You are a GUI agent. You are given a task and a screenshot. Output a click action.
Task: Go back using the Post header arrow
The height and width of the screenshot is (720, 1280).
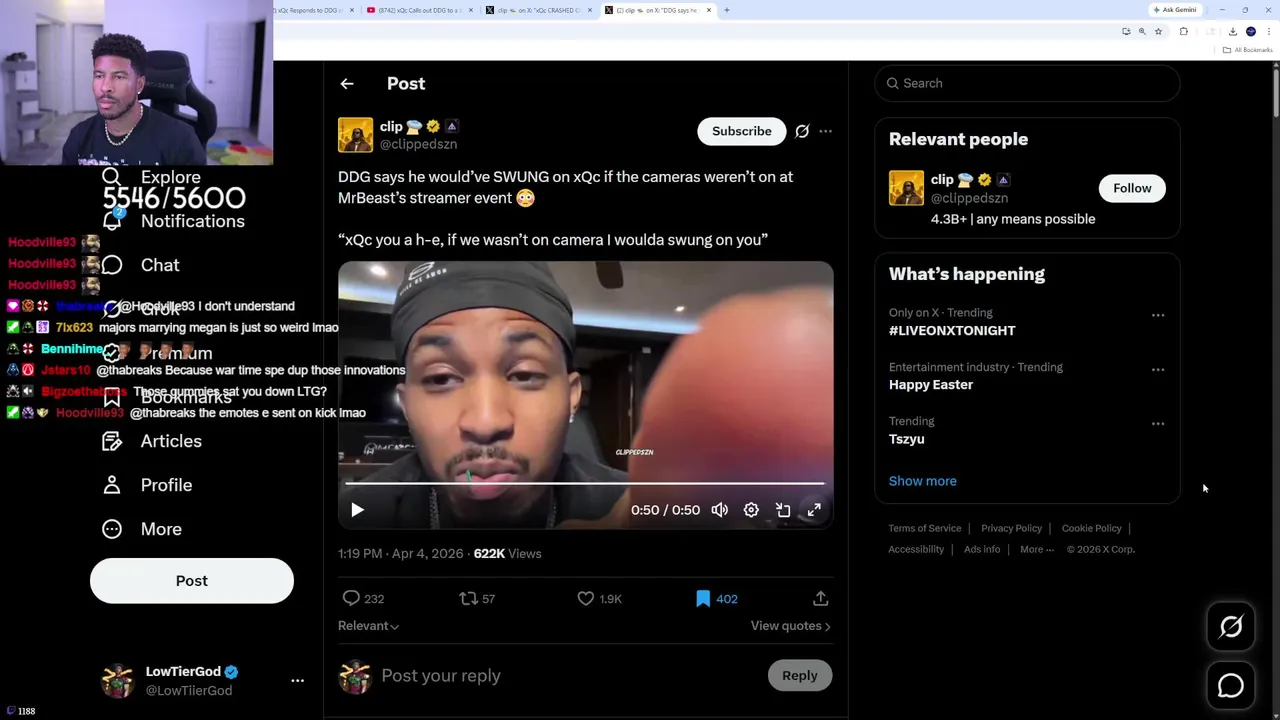[x=347, y=84]
